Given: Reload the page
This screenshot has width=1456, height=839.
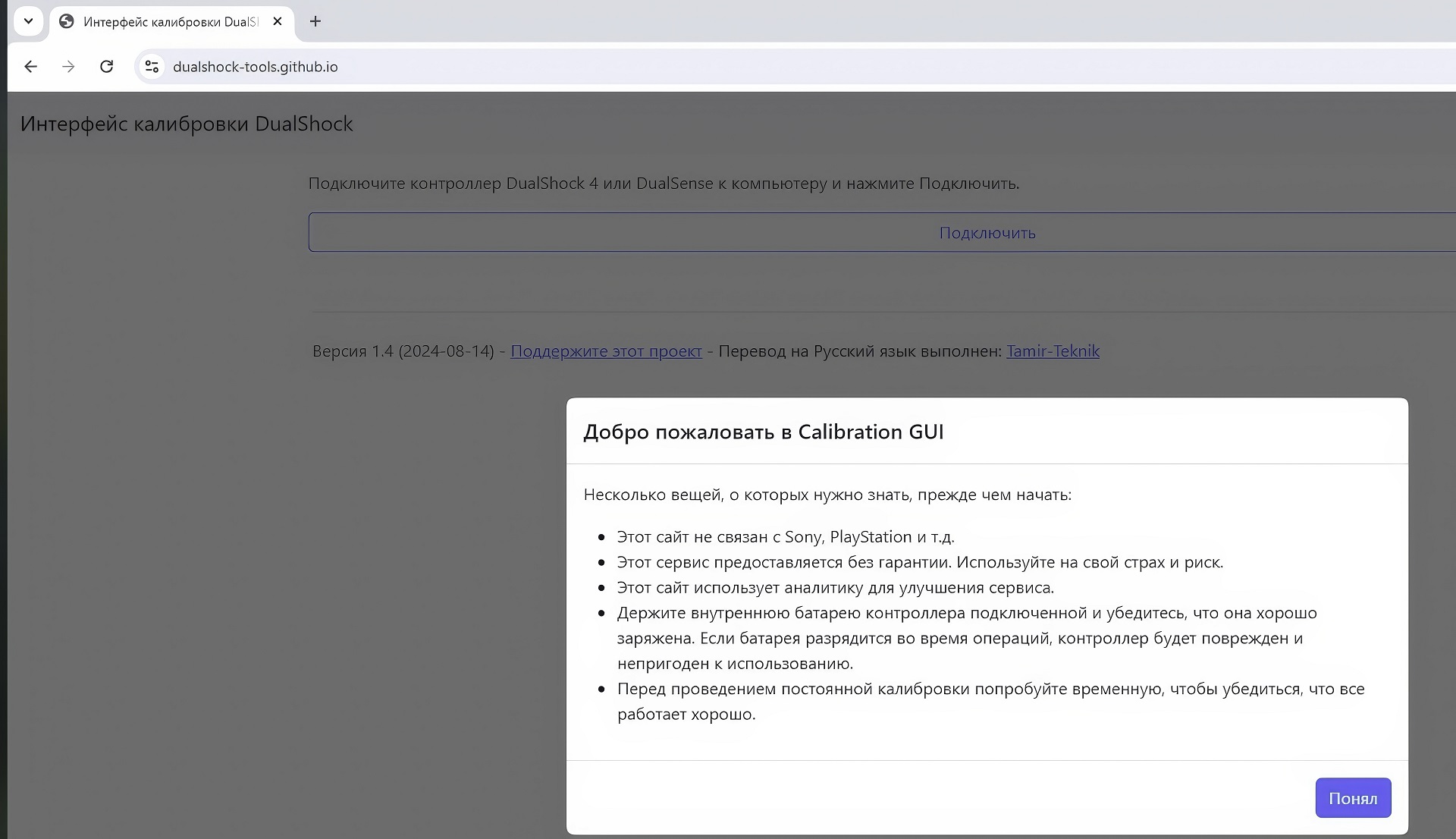Looking at the screenshot, I should (x=107, y=67).
